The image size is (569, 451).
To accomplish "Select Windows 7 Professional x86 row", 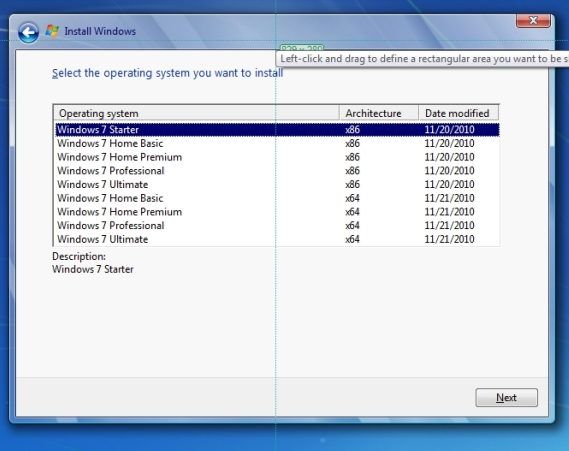I will click(x=277, y=171).
